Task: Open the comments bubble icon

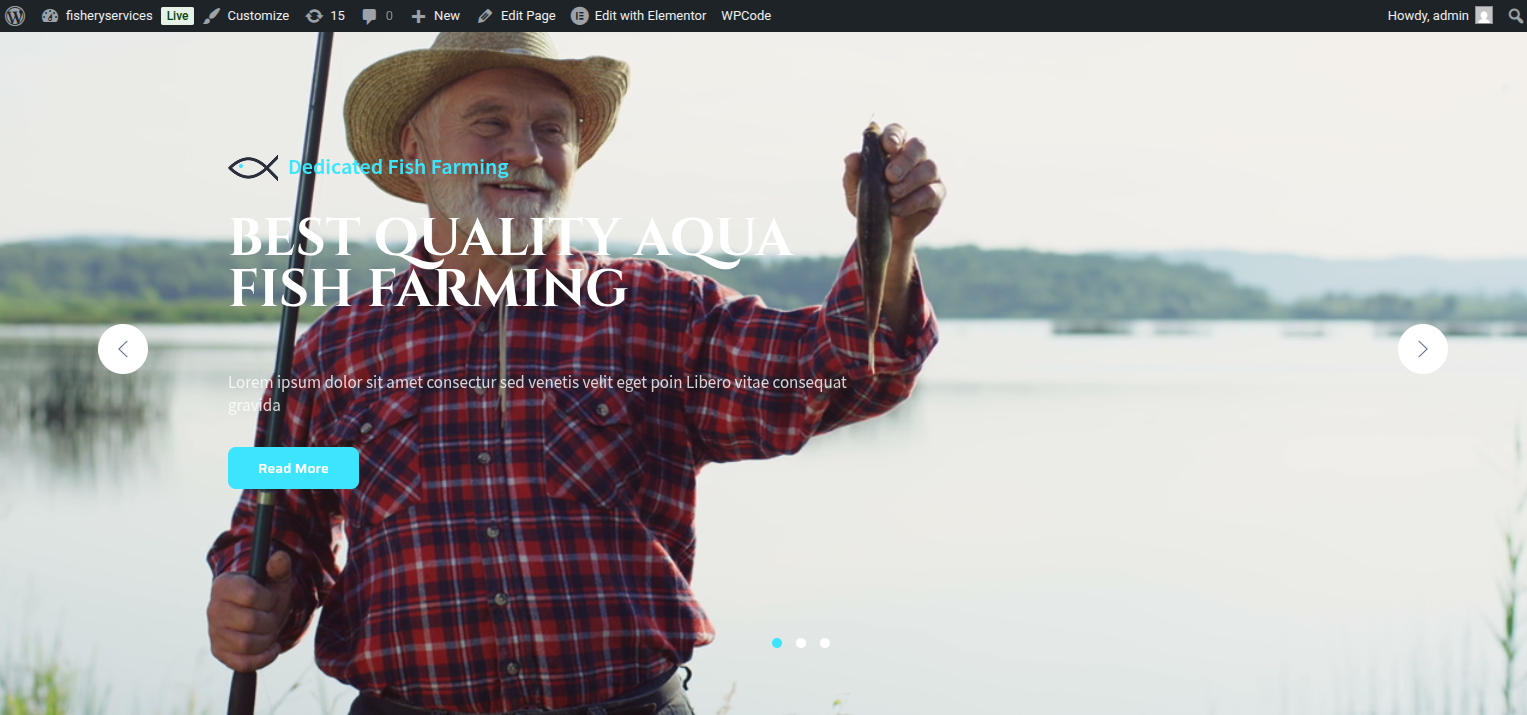Action: click(x=370, y=16)
